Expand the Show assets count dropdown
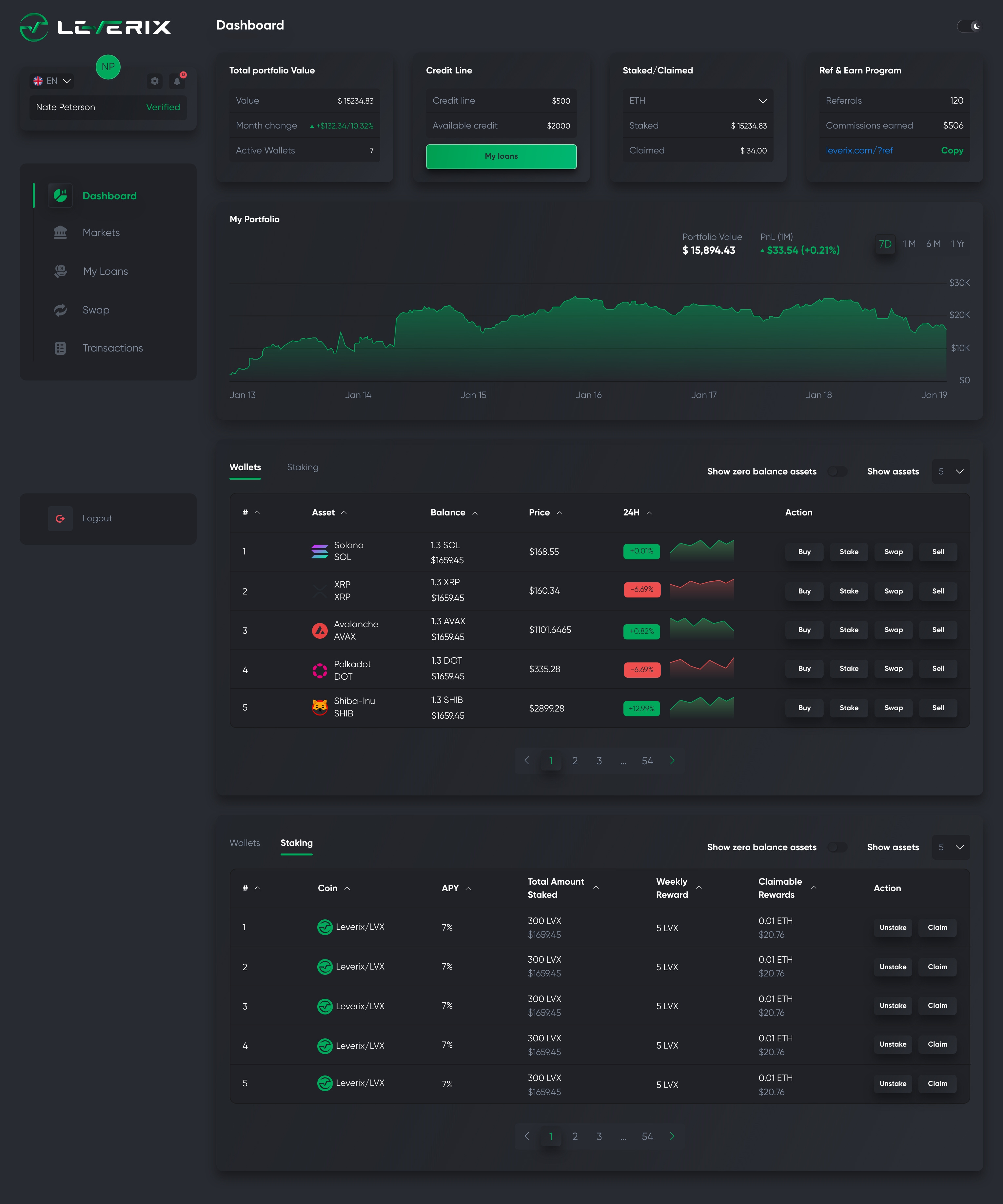Image resolution: width=1003 pixels, height=1204 pixels. 951,471
